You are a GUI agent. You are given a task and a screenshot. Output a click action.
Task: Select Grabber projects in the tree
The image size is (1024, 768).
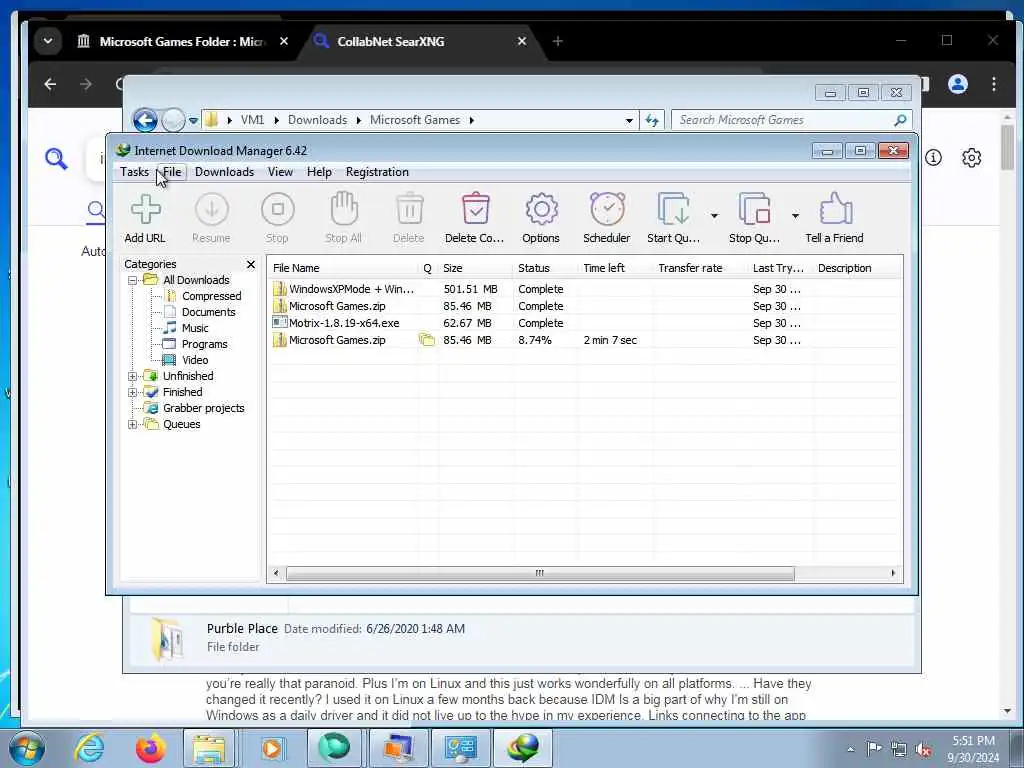(x=203, y=408)
